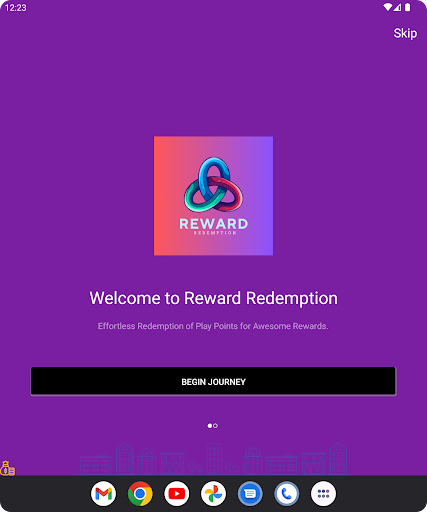Open the app drawer grid icon
The image size is (427, 512).
(x=323, y=493)
